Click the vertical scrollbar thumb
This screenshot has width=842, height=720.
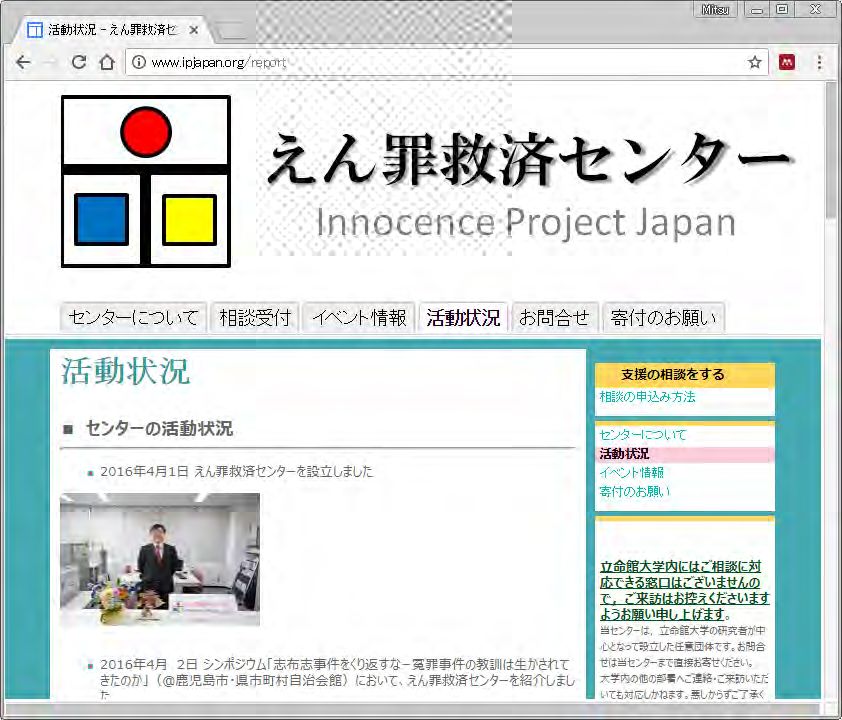click(831, 151)
